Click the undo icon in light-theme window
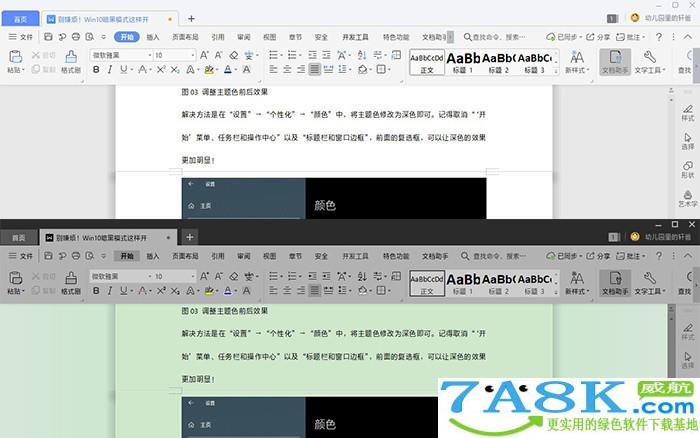 pos(62,37)
